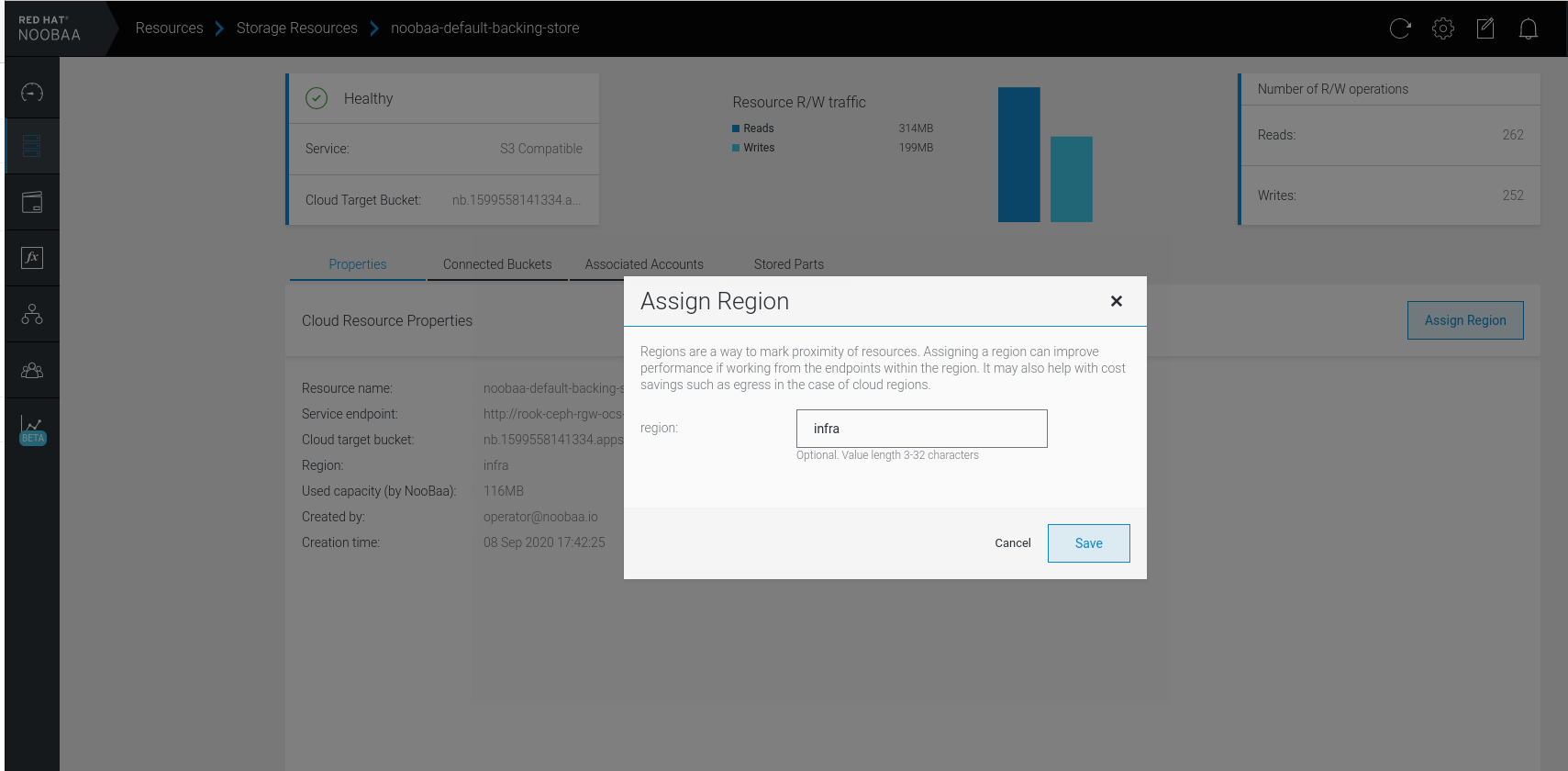1568x771 pixels.
Task: Click the Resources breadcrumb link
Action: 169,28
